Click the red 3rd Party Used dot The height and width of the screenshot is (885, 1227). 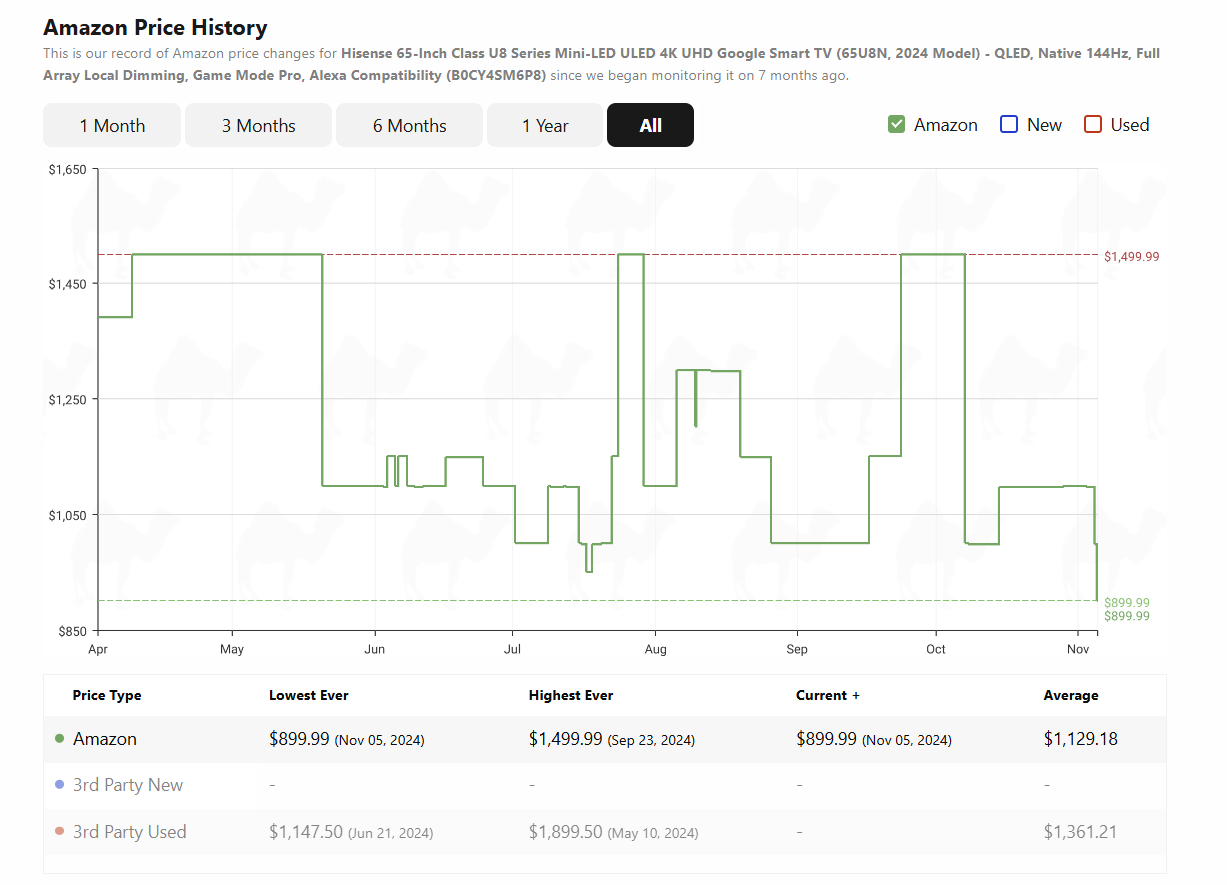pyautogui.click(x=60, y=832)
